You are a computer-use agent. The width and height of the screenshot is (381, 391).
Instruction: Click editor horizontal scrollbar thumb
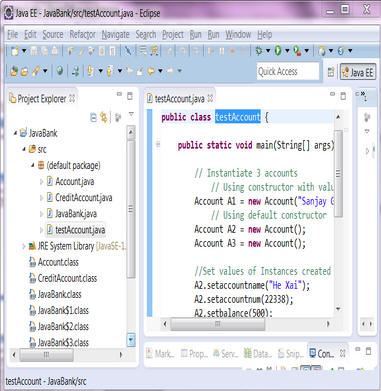click(218, 324)
